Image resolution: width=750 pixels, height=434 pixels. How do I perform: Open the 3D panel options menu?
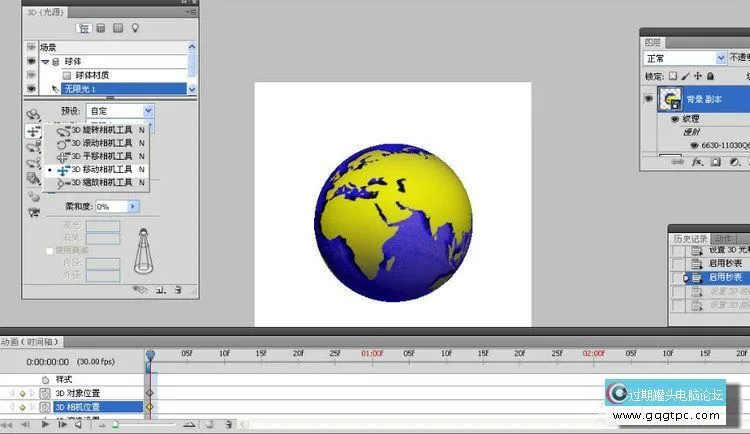(191, 12)
